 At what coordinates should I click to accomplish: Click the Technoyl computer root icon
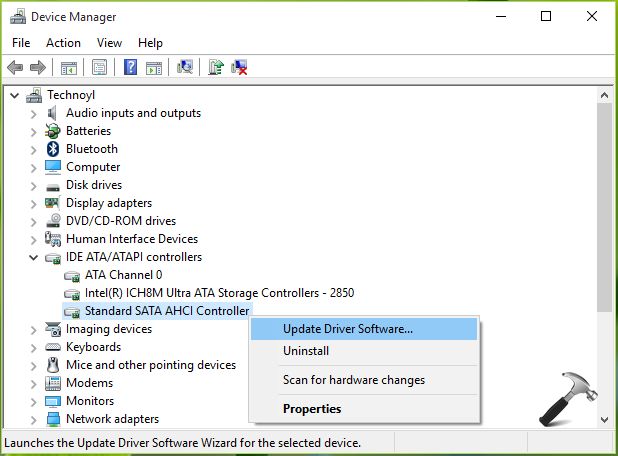[34, 95]
